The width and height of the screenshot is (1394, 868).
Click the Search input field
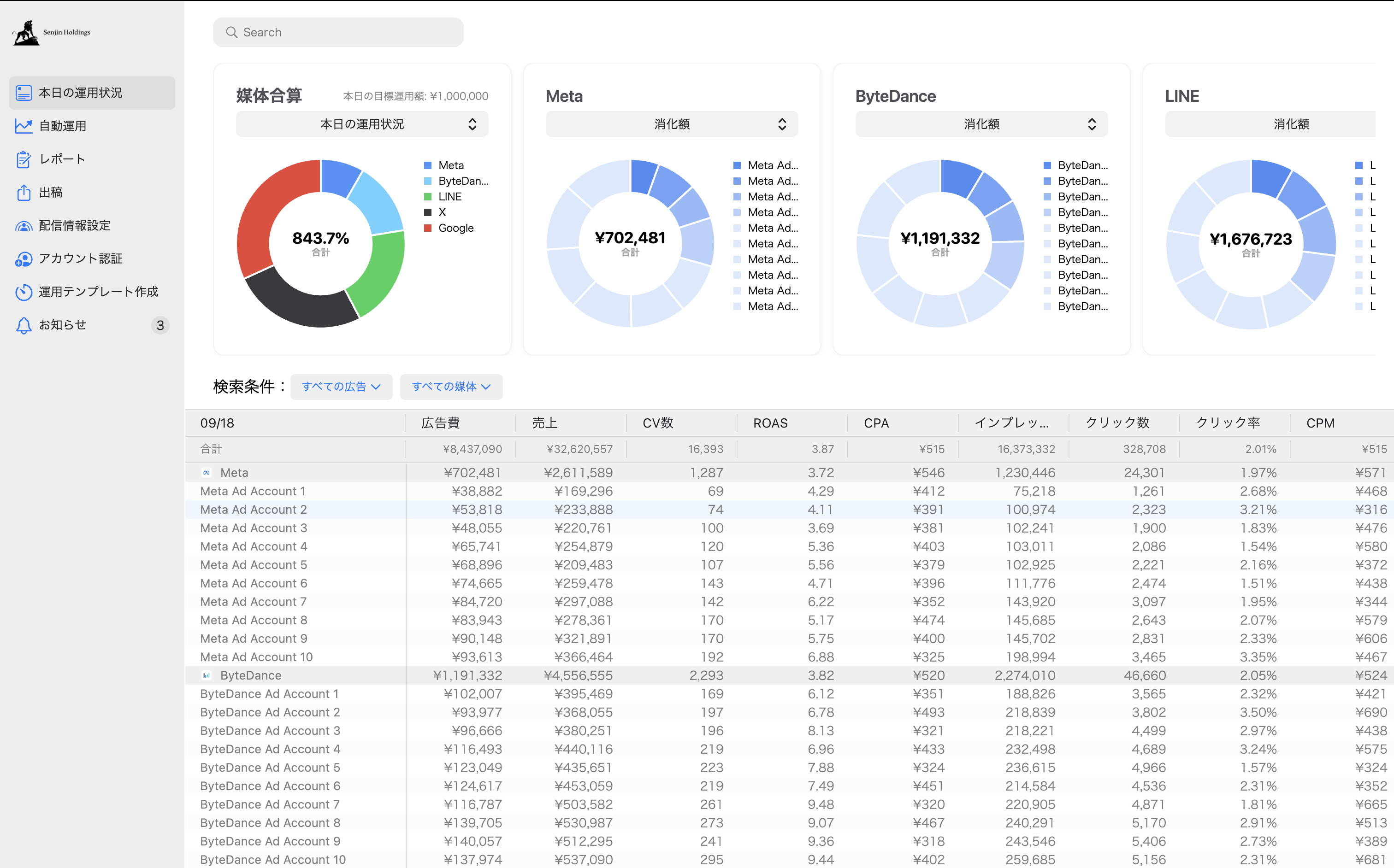pos(338,32)
